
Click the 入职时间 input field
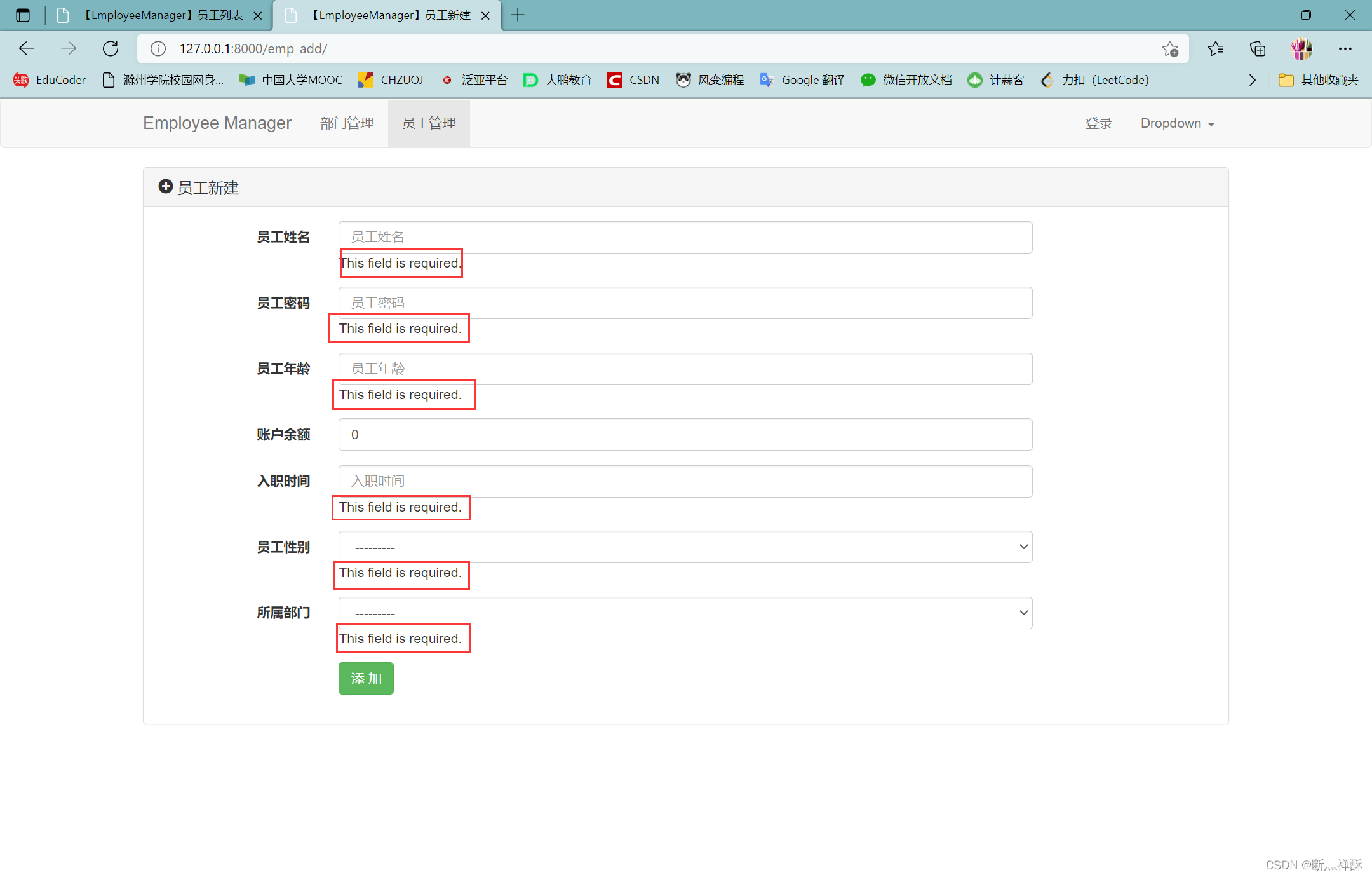685,481
